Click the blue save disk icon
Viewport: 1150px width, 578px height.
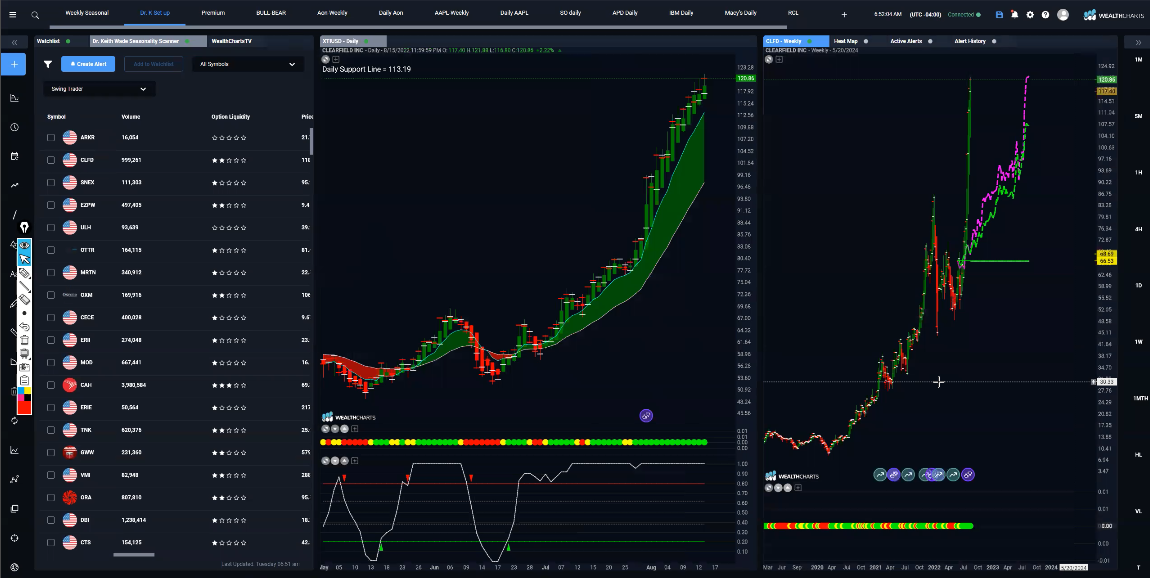tap(999, 15)
